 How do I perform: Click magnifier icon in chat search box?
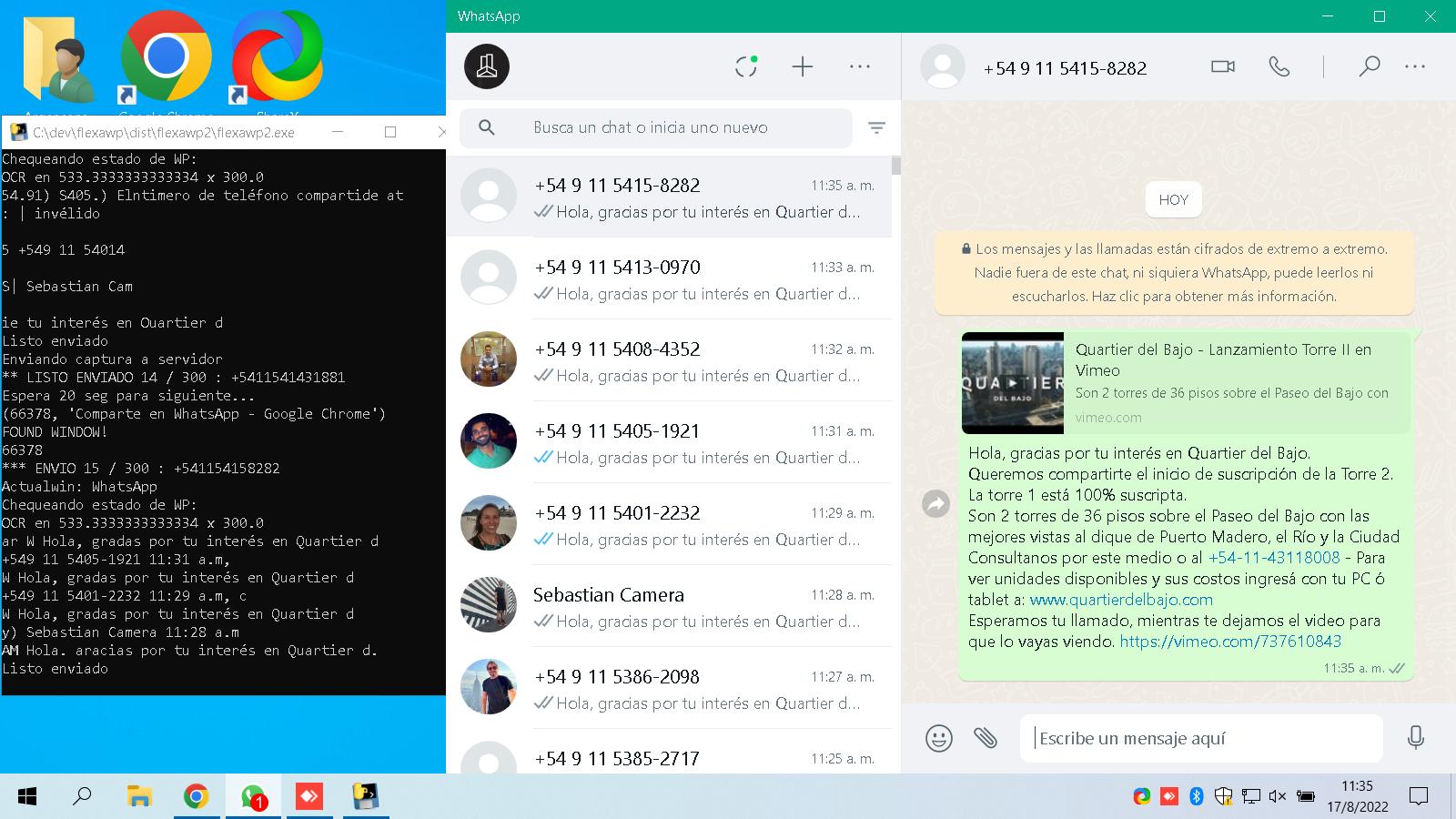(x=487, y=127)
